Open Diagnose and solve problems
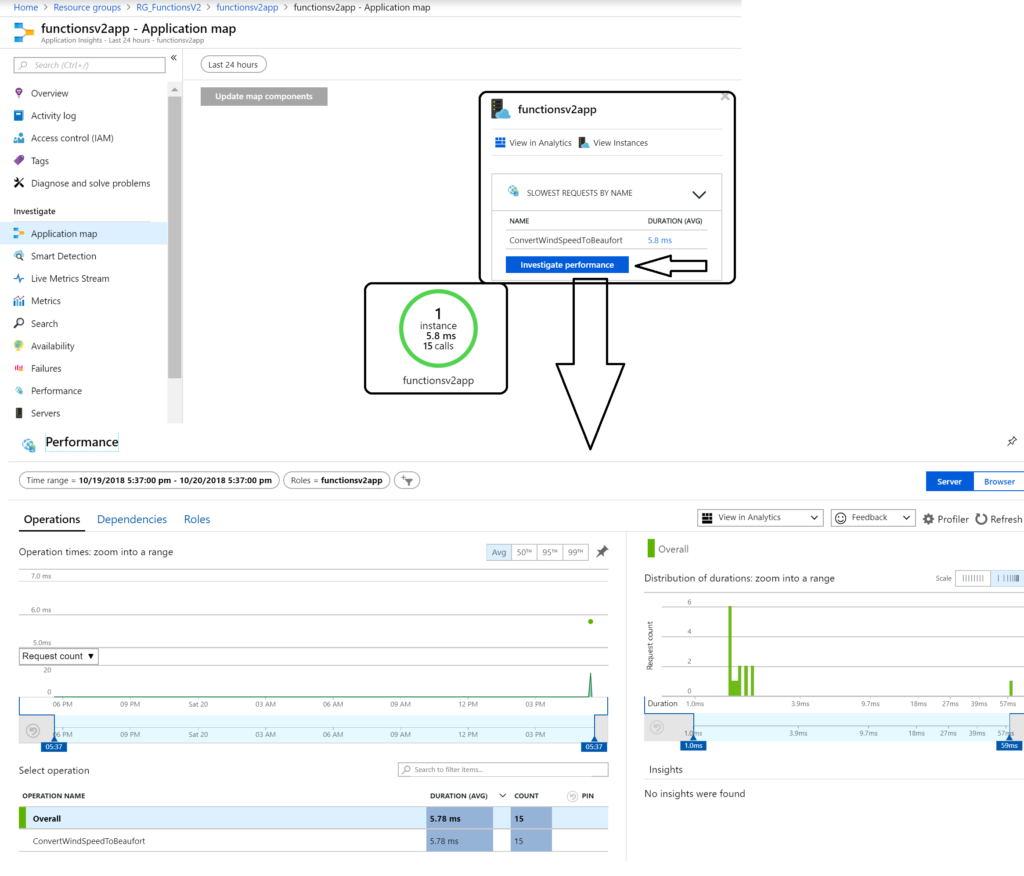 [x=90, y=183]
